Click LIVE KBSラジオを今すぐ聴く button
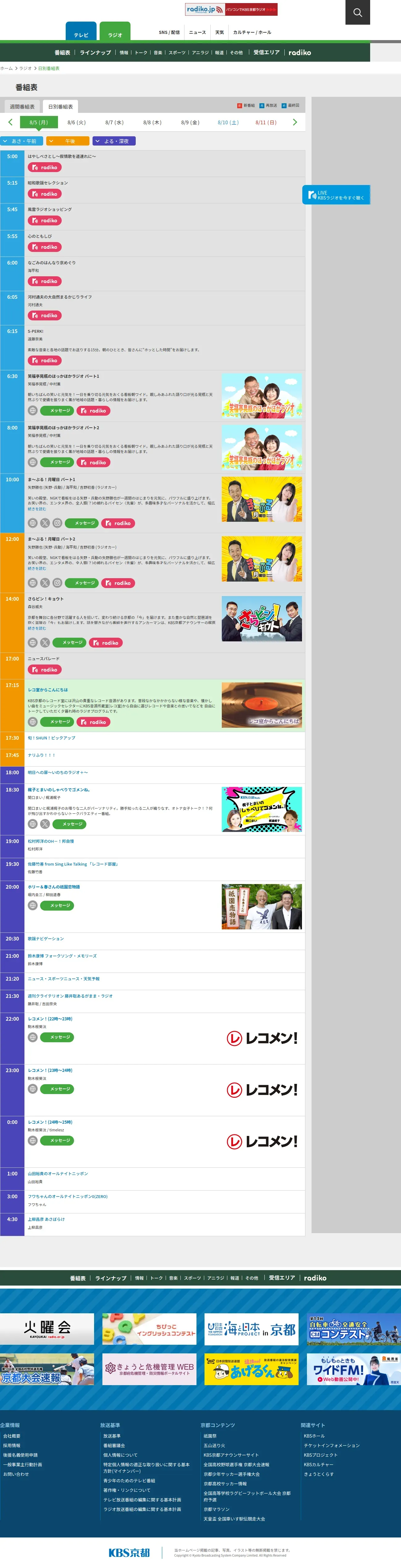401x1568 pixels. 336,195
